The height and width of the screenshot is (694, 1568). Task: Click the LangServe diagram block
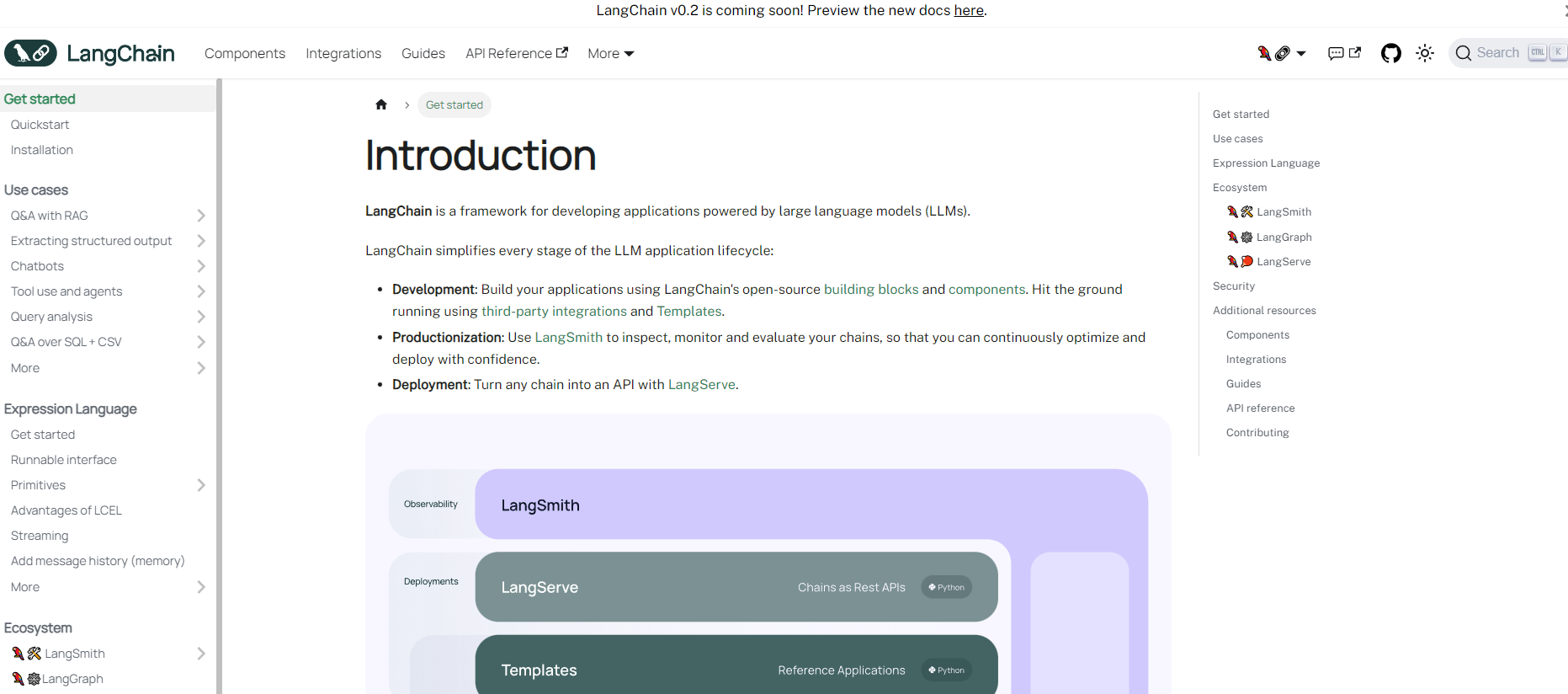pyautogui.click(x=736, y=587)
